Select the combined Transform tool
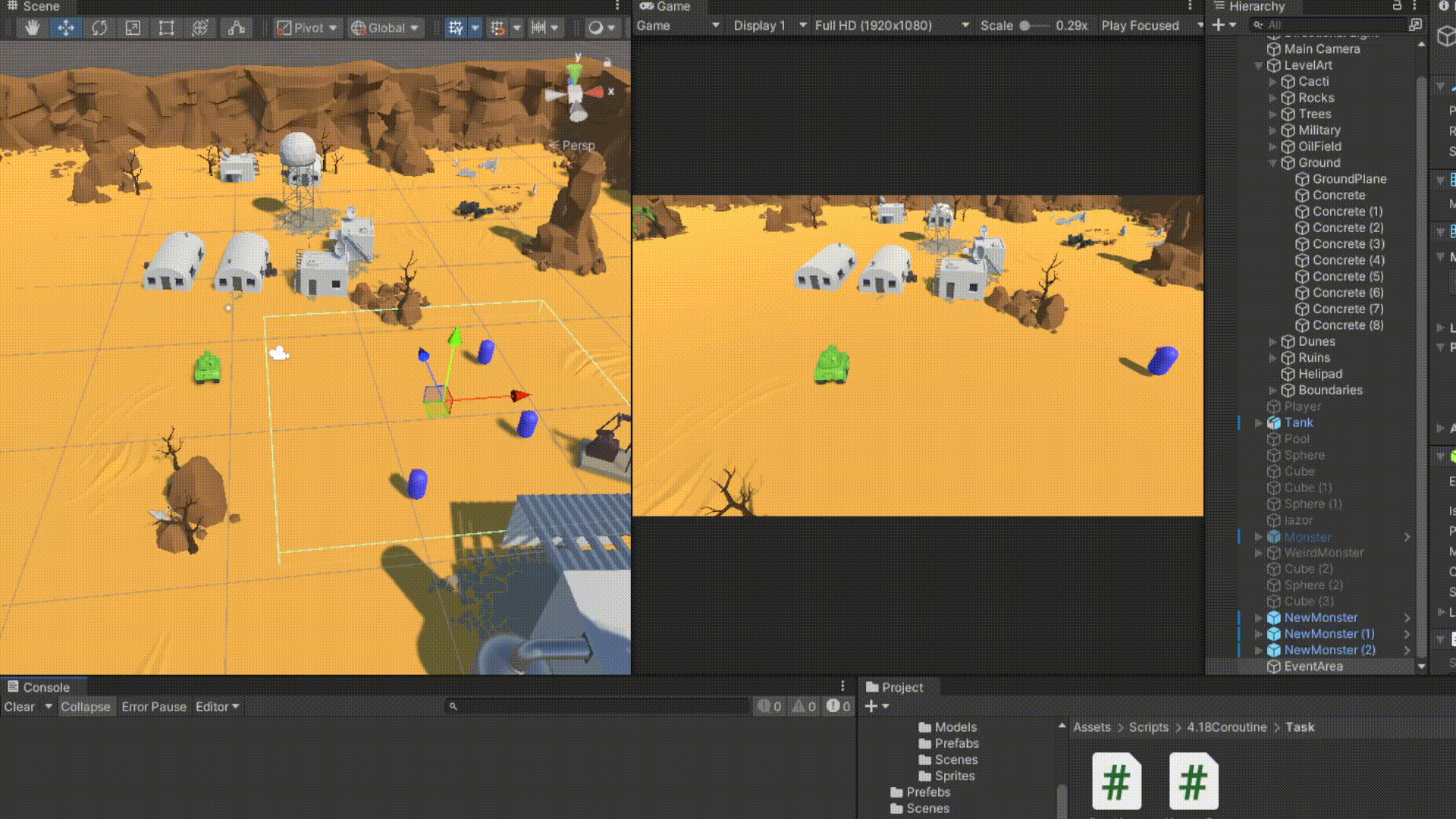 [x=200, y=28]
